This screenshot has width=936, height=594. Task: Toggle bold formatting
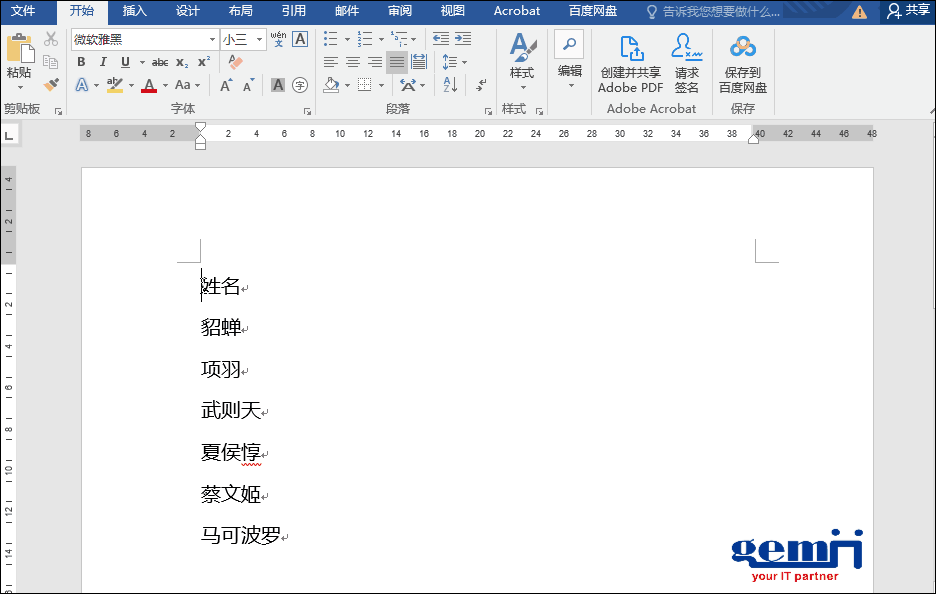coord(82,62)
